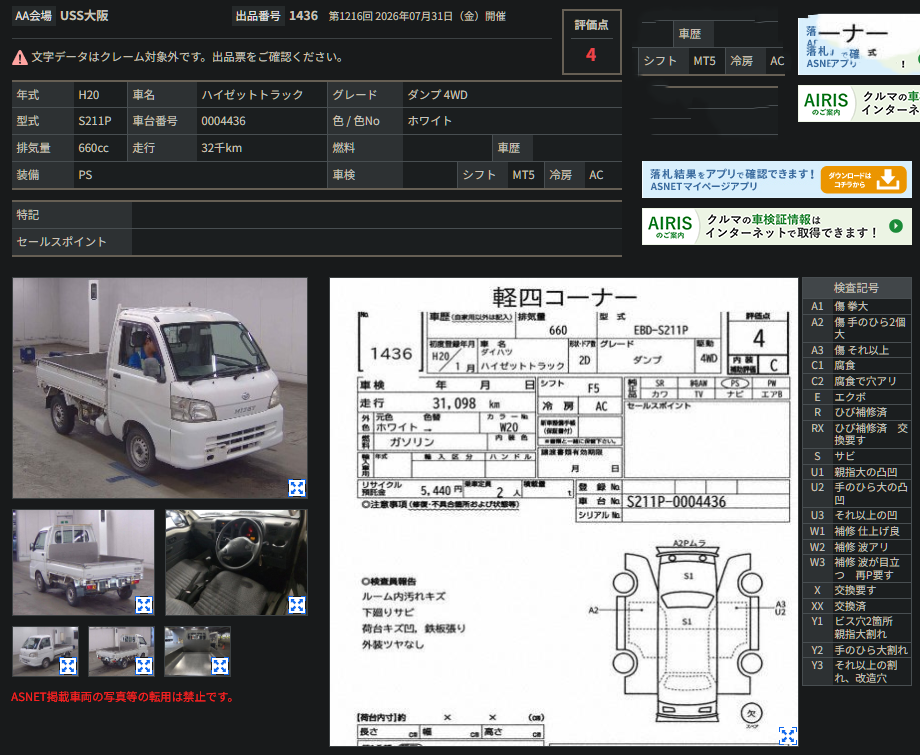Image resolution: width=920 pixels, height=755 pixels.
Task: Click the W1 補修 仕上げ良 legend row
Action: coord(856,531)
